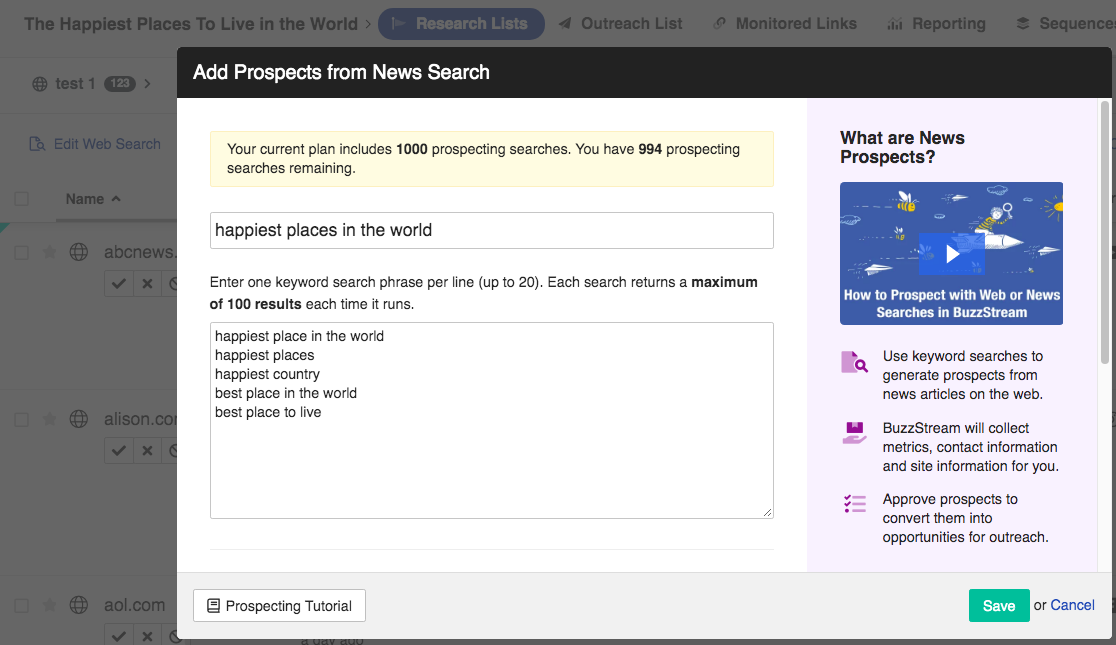Click the keyword search document icon
The image size is (1116, 645).
coord(854,362)
